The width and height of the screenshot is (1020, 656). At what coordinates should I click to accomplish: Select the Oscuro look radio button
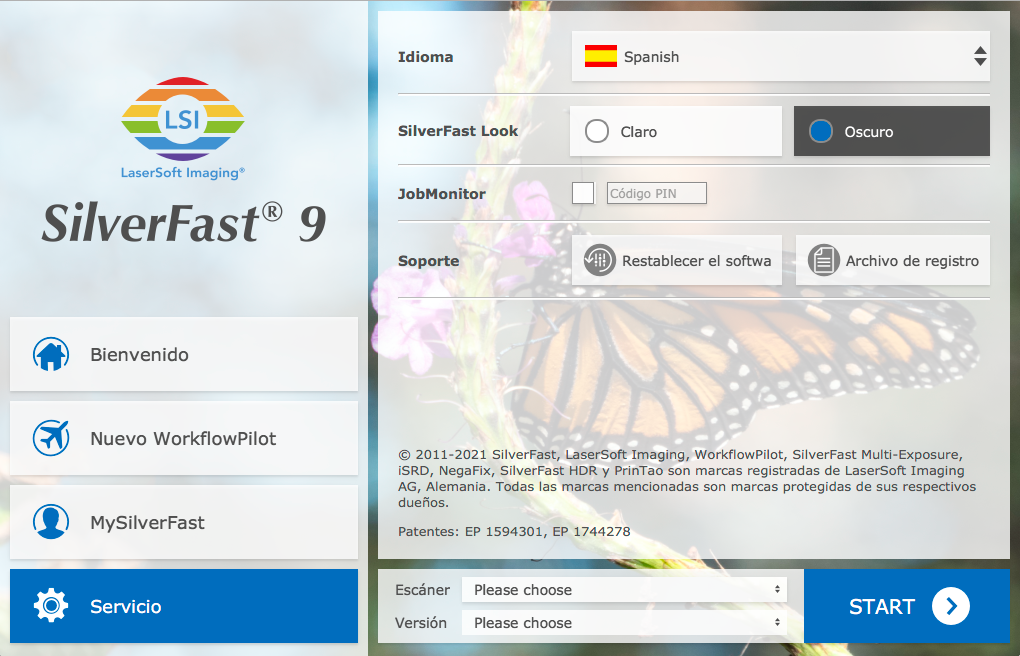pos(821,131)
